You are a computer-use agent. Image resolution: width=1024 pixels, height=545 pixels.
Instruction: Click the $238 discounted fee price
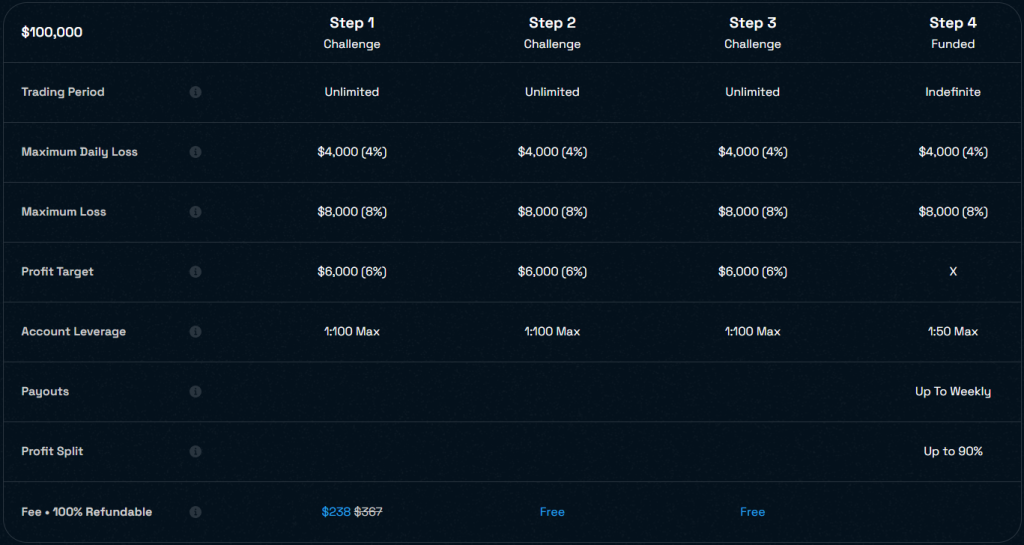[336, 512]
